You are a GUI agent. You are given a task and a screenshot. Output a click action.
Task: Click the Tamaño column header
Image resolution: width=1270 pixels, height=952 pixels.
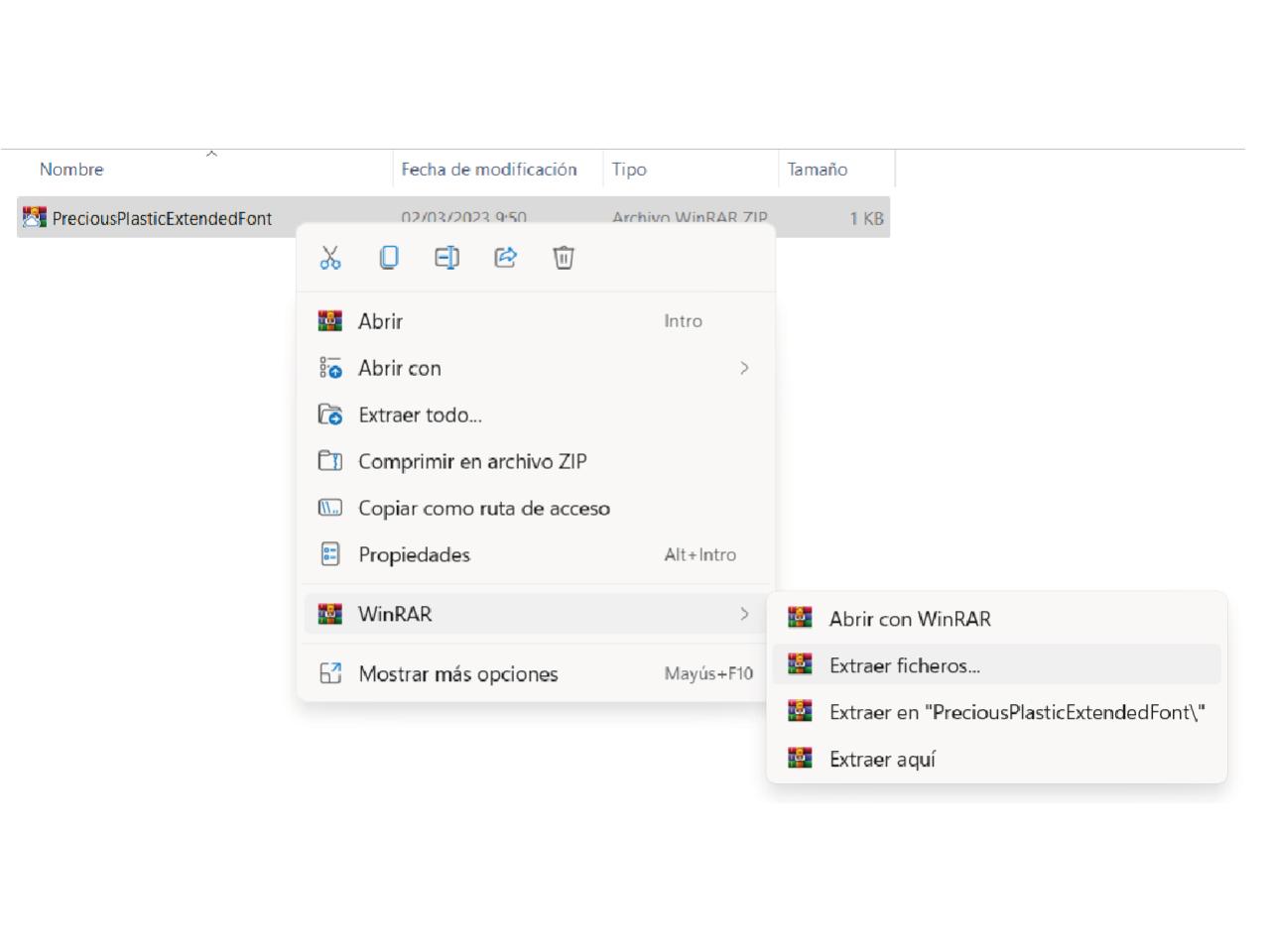point(817,170)
